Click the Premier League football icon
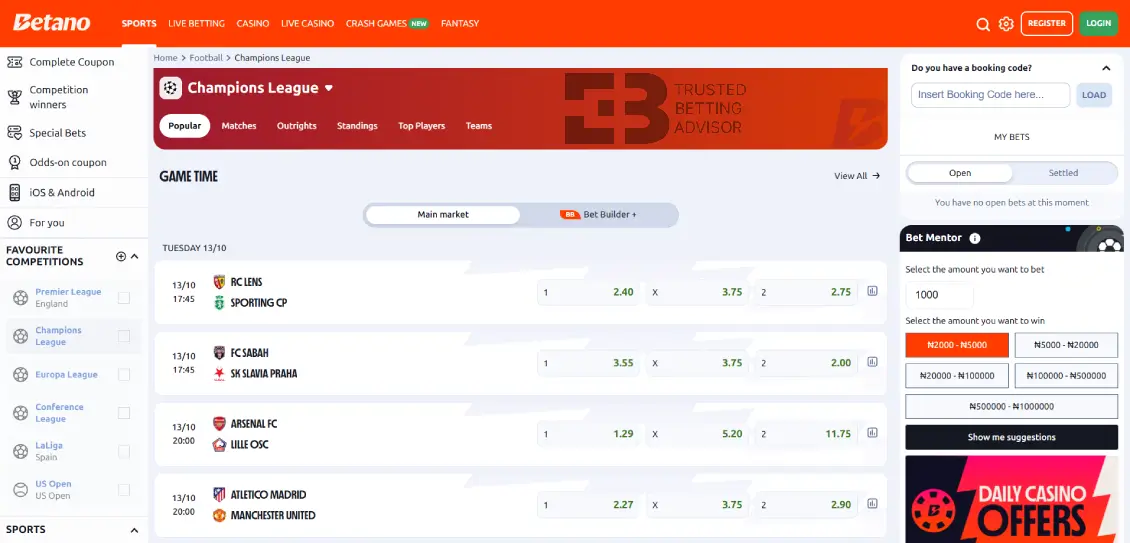This screenshot has height=543, width=1130. (x=21, y=297)
